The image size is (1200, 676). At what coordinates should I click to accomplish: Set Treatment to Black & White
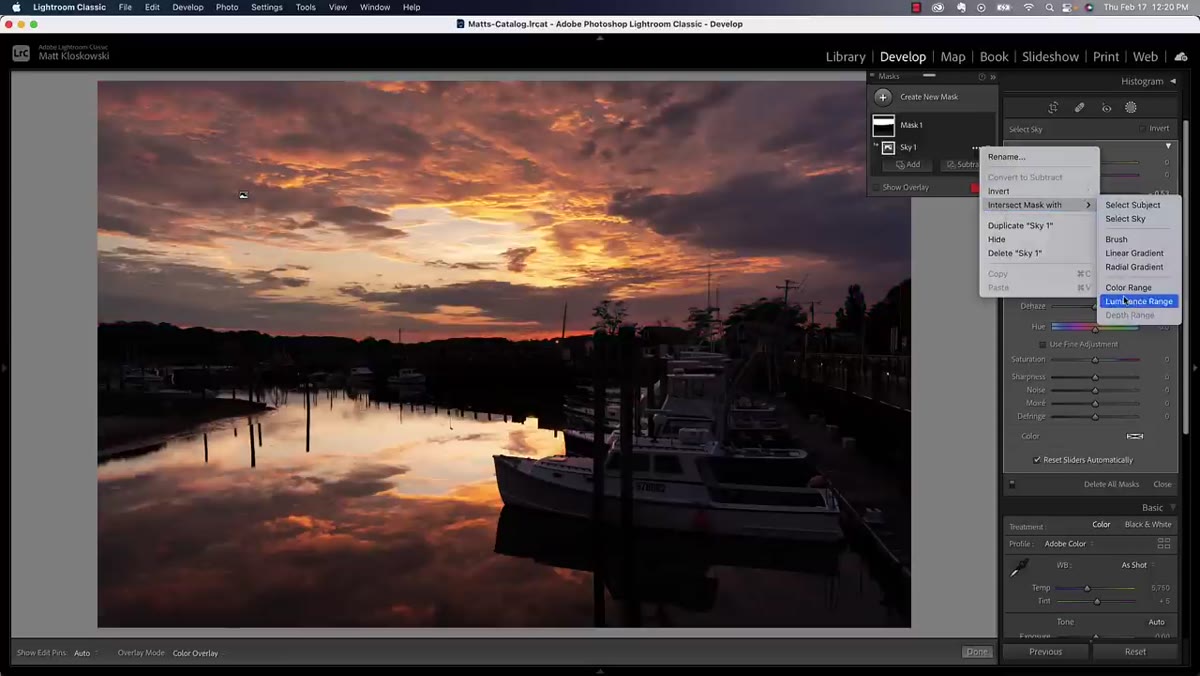1148,524
